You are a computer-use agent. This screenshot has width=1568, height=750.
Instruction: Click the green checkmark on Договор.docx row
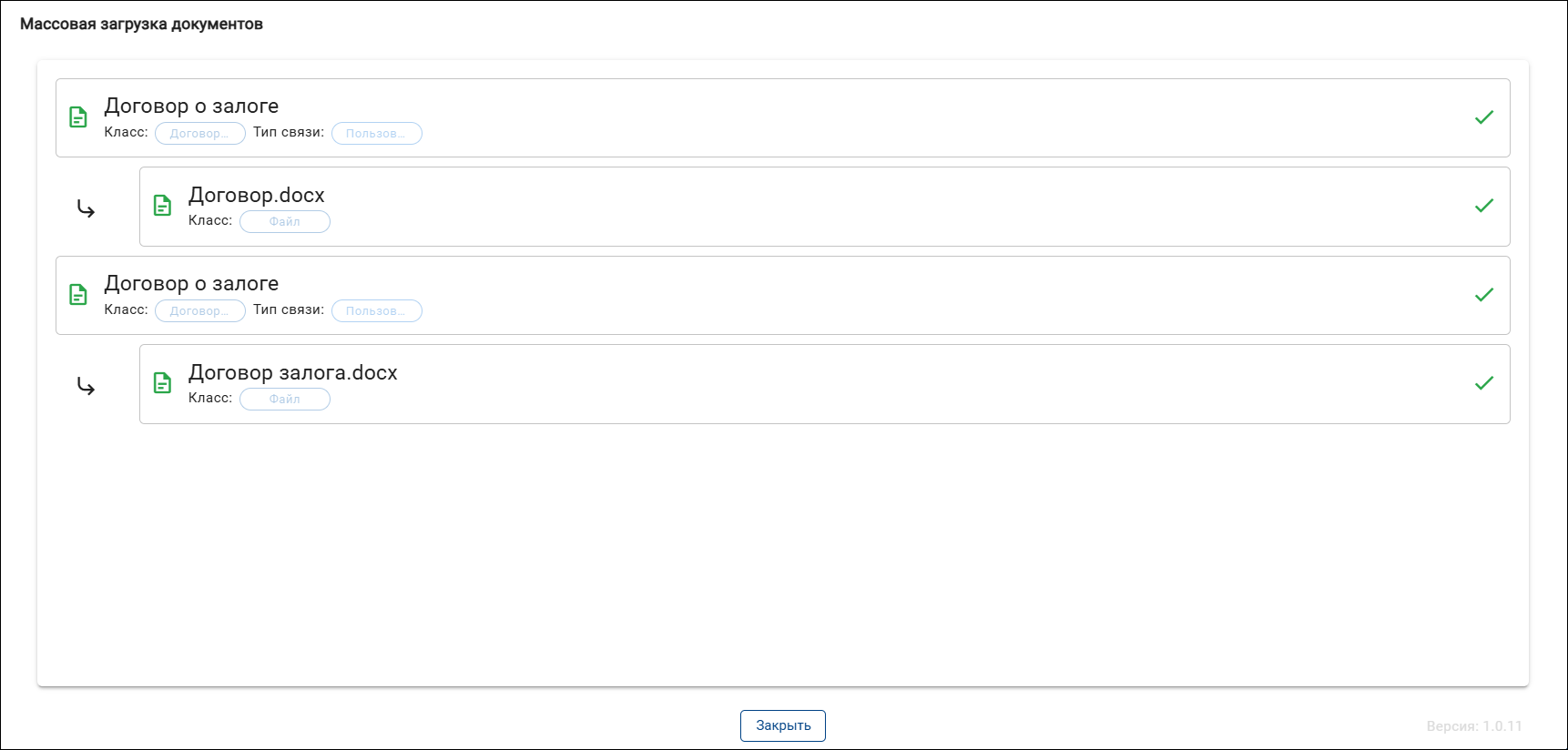[1484, 206]
